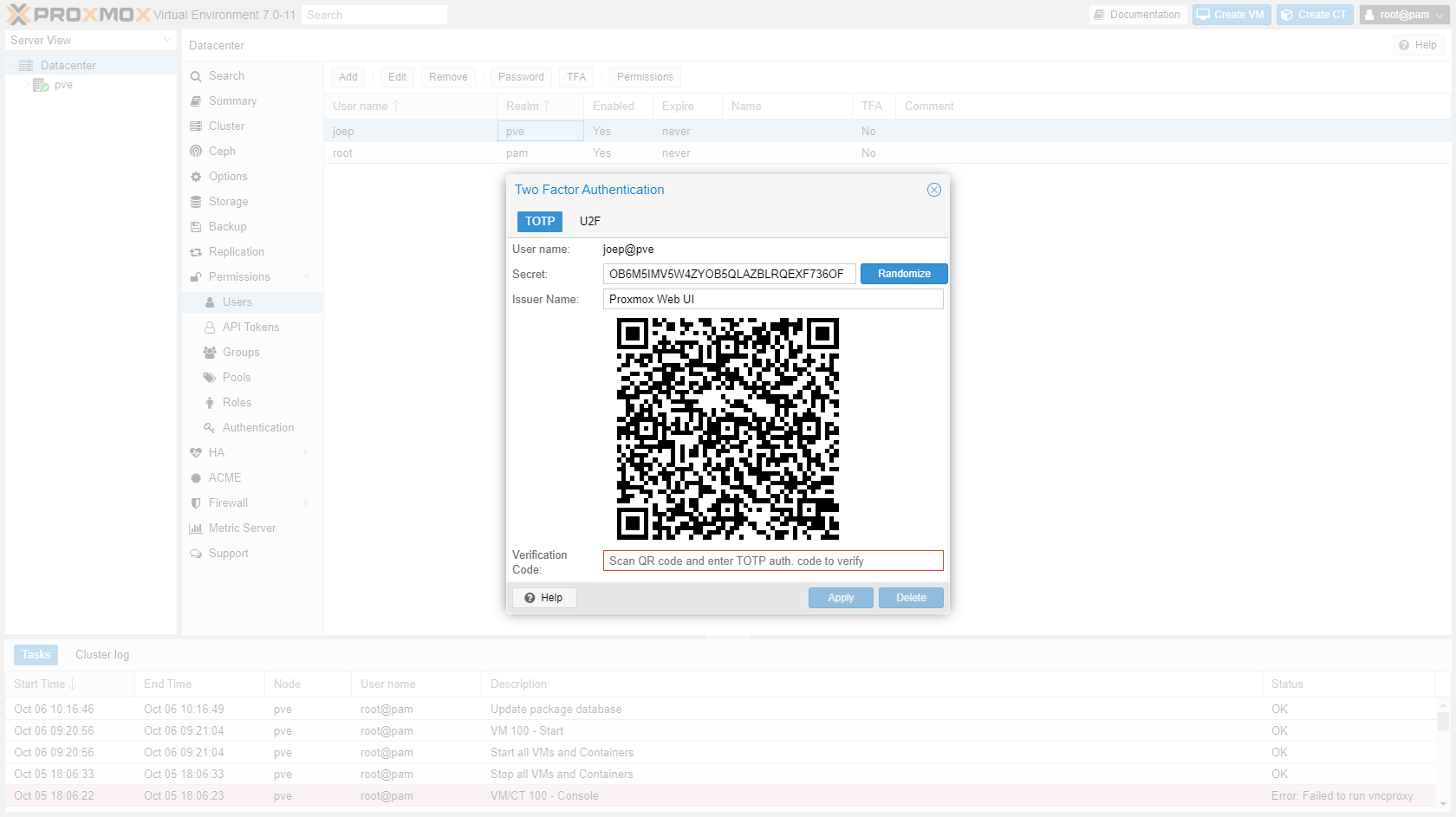Open Support via its chat bubble icon
1456x817 pixels.
point(196,554)
